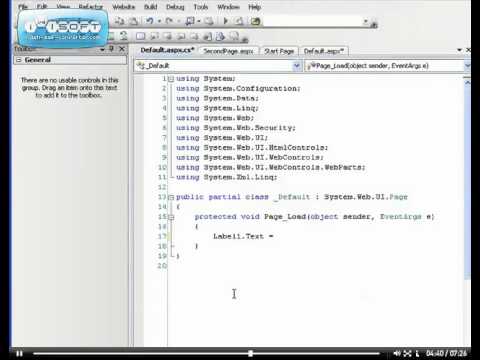This screenshot has width=480, height=360.
Task: Open the Refactor menu
Action: pos(91,7)
